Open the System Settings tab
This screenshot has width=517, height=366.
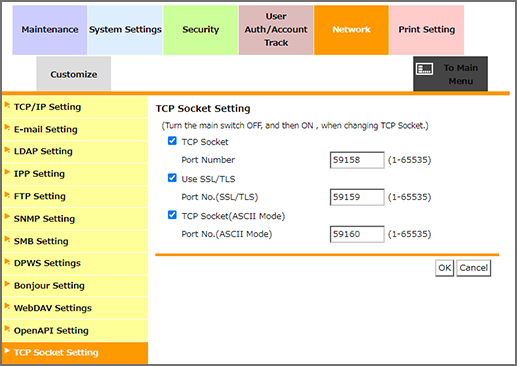(125, 30)
